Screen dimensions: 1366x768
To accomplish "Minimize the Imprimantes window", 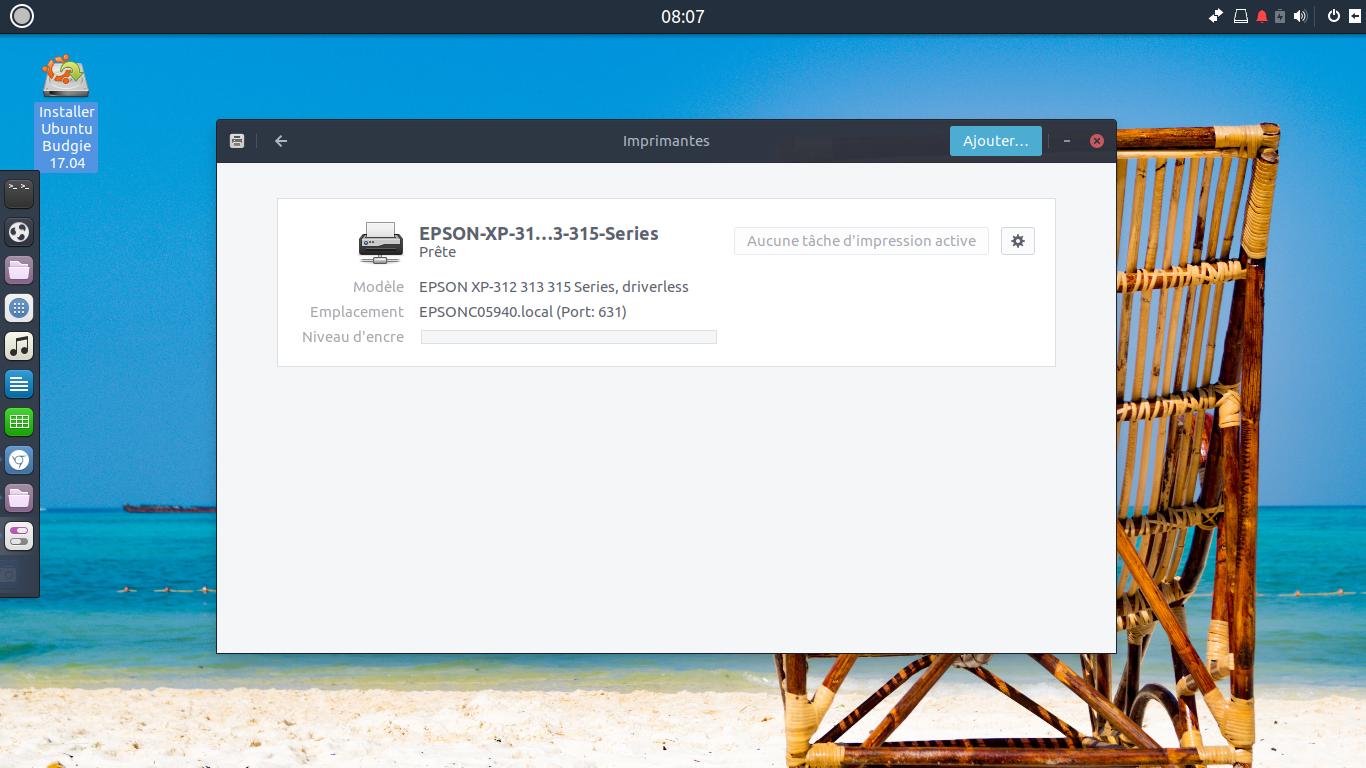I will click(1067, 141).
